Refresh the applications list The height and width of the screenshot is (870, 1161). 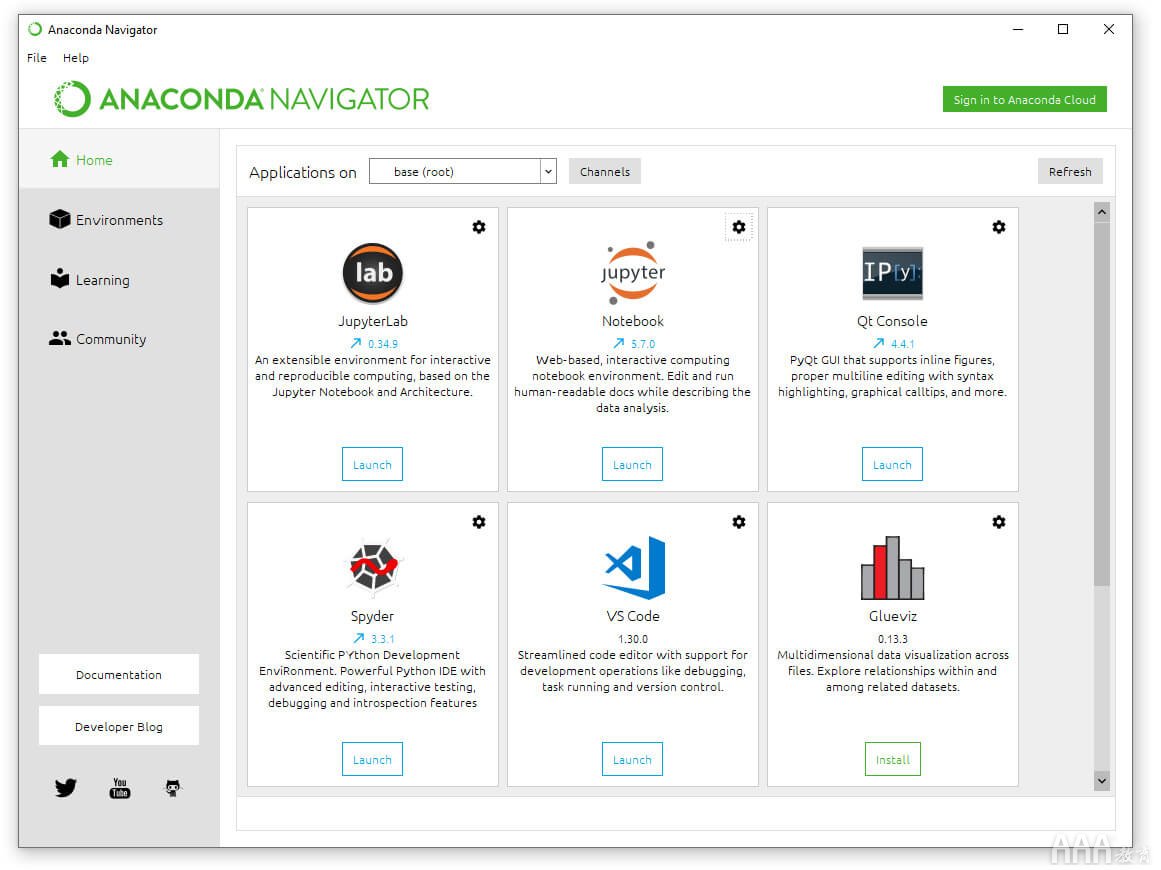pyautogui.click(x=1070, y=172)
